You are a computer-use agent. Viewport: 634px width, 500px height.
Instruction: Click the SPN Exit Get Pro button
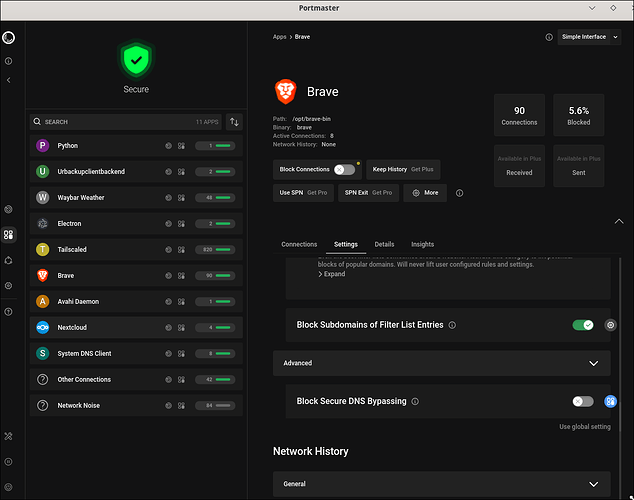(x=368, y=193)
